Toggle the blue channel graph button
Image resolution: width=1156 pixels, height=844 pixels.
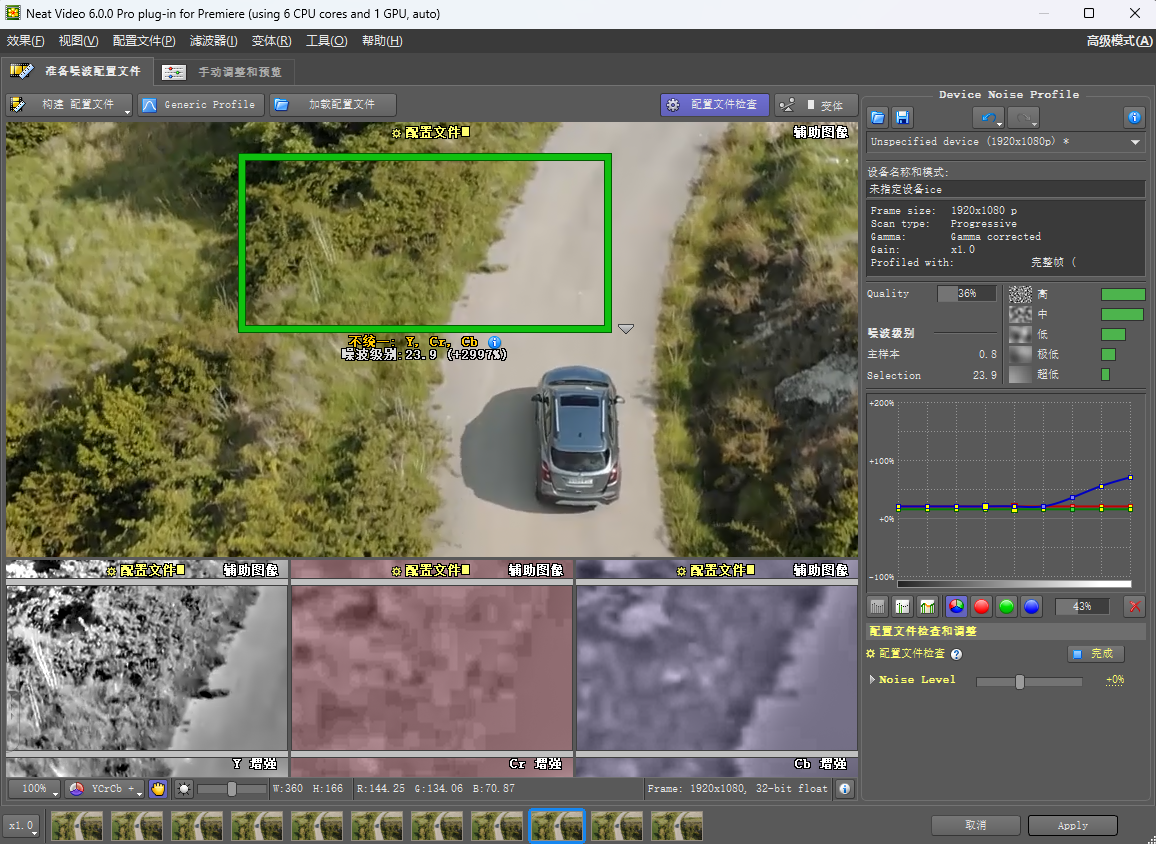[1031, 607]
